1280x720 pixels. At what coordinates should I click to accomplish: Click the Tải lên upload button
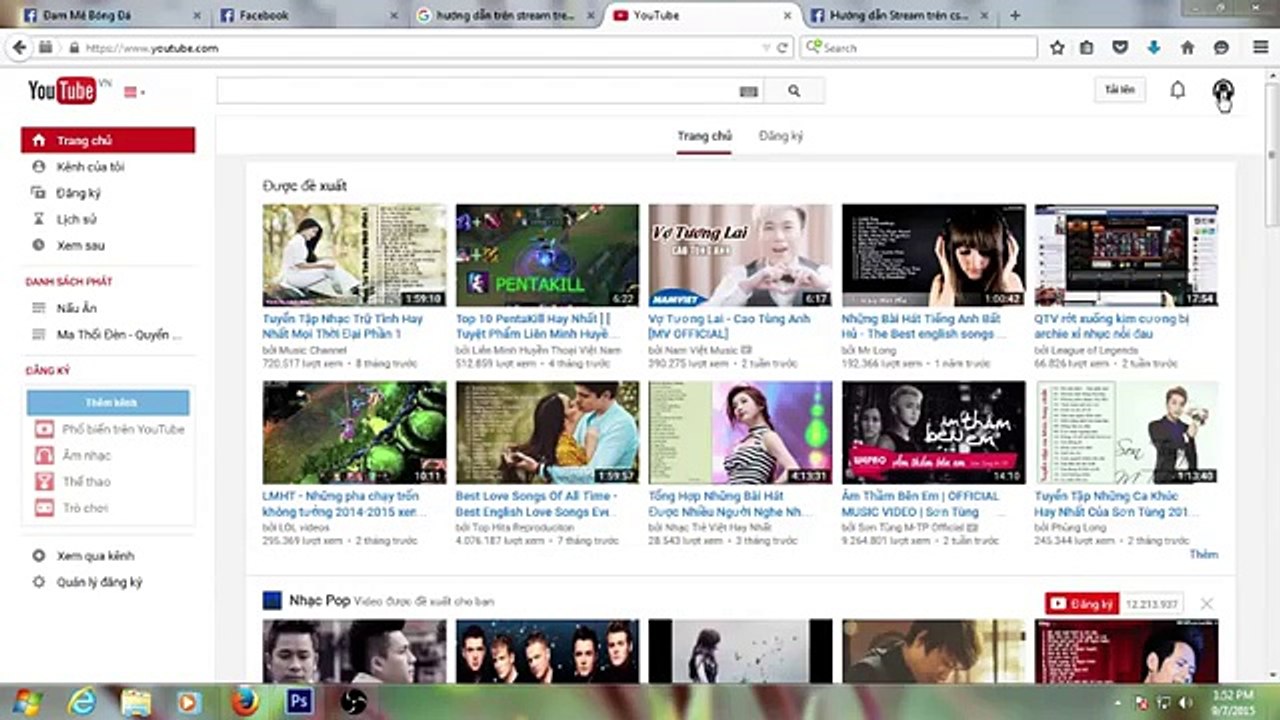click(x=1120, y=90)
